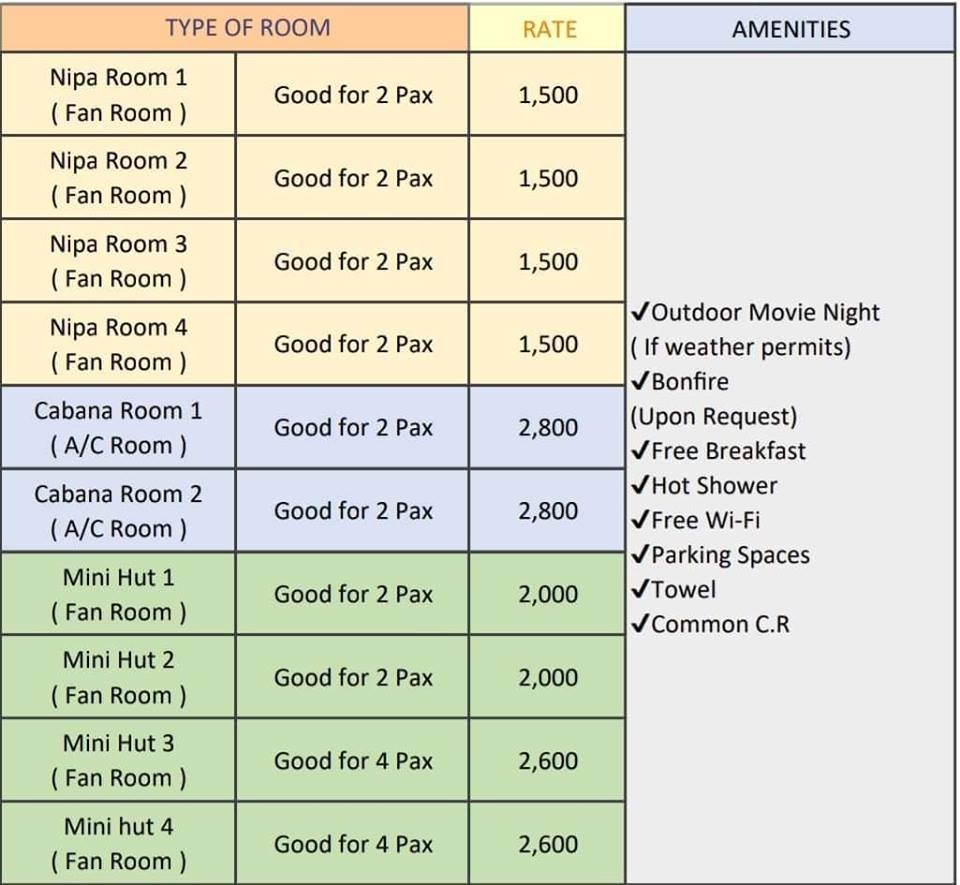The width and height of the screenshot is (960, 885).
Task: Click Good for 4 Pax beside Mini Hut 3
Action: click(353, 761)
